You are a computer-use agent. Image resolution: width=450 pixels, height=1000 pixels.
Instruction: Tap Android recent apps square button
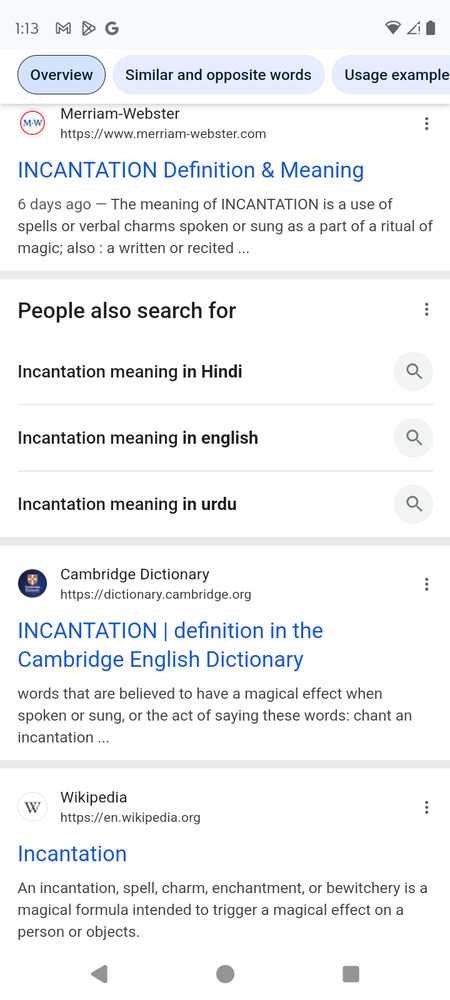(351, 974)
